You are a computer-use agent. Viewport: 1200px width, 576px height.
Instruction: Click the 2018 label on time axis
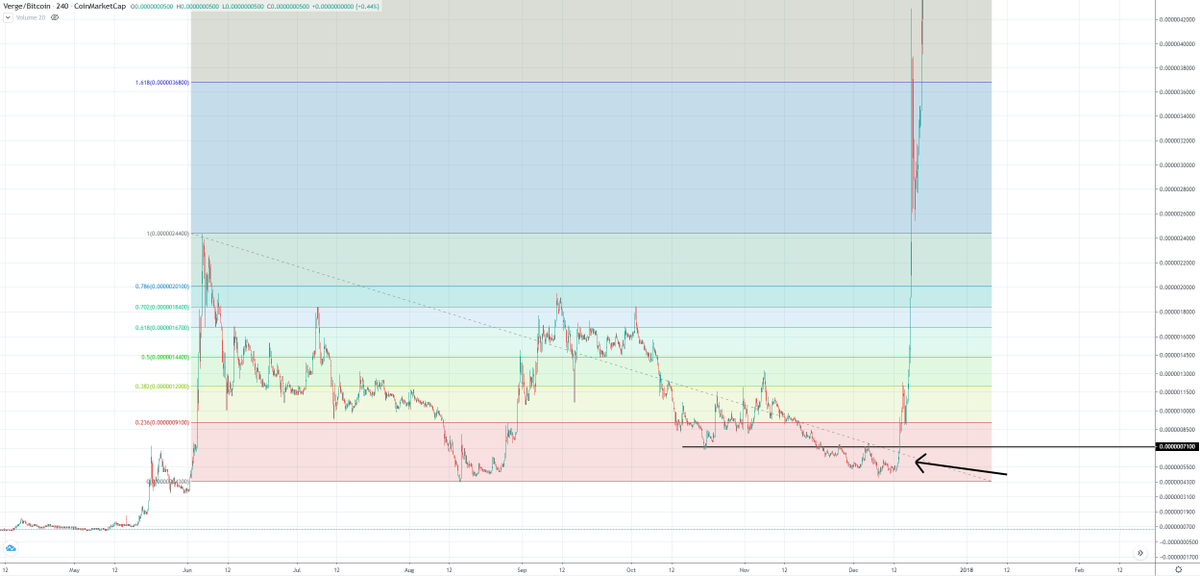pos(966,568)
